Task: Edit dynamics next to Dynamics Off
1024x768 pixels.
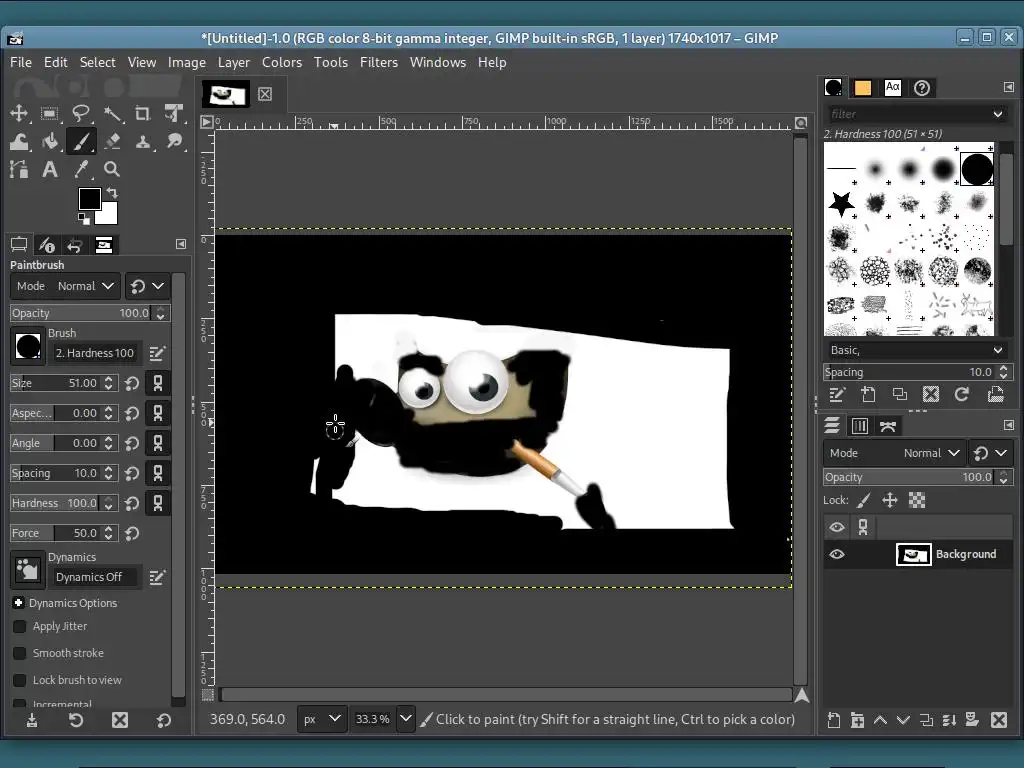Action: [157, 577]
